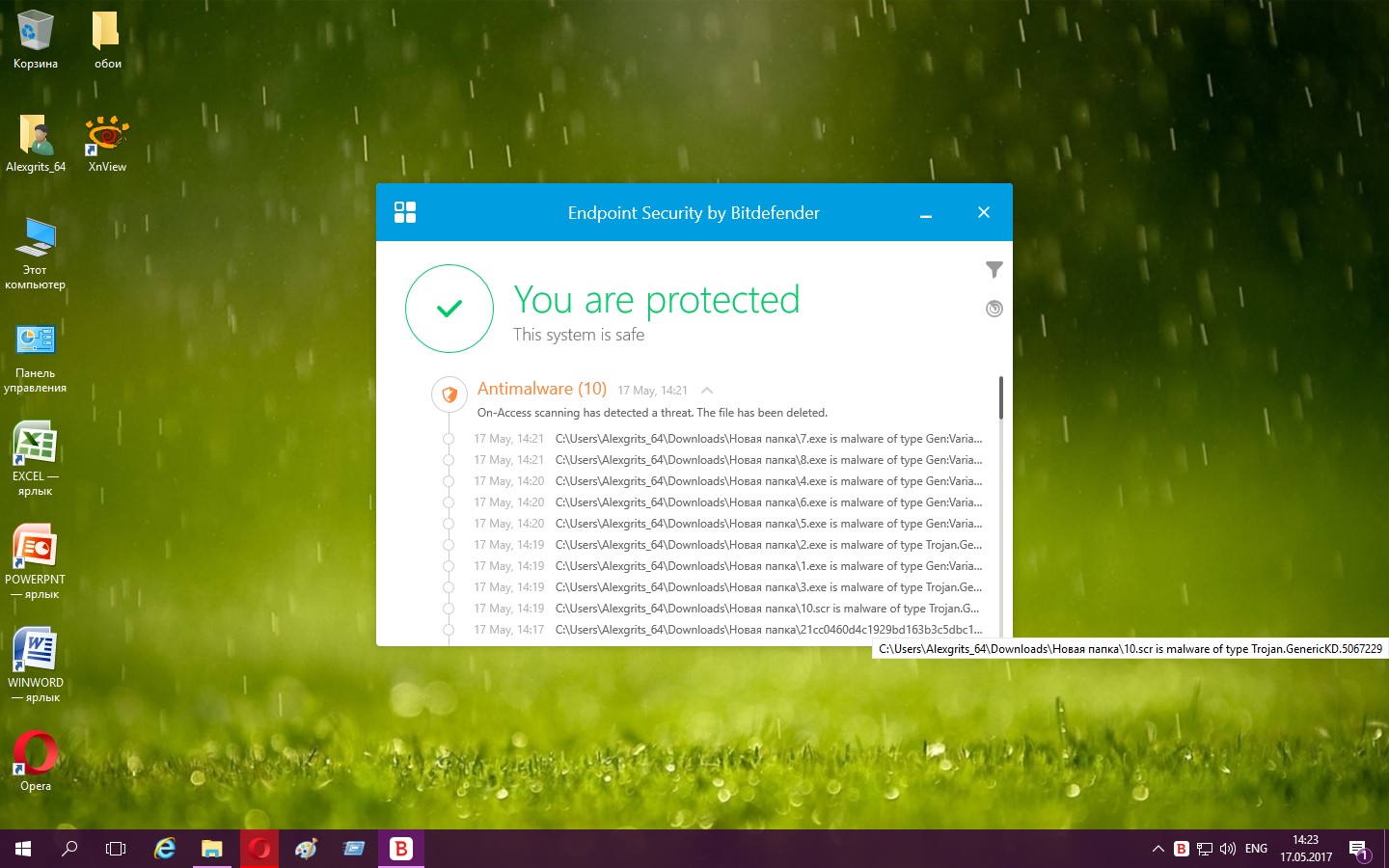1389x868 pixels.
Task: Click the scan actions icon below the filter
Action: click(x=994, y=309)
